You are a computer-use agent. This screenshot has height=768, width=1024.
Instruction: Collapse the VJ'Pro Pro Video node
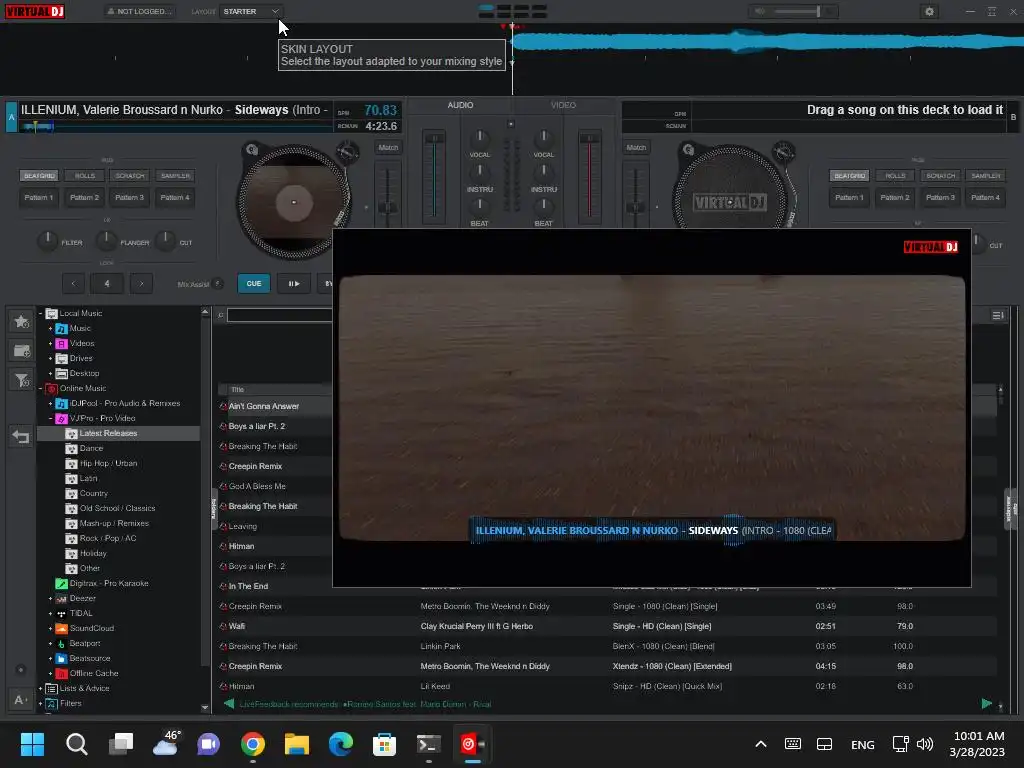pyautogui.click(x=50, y=419)
